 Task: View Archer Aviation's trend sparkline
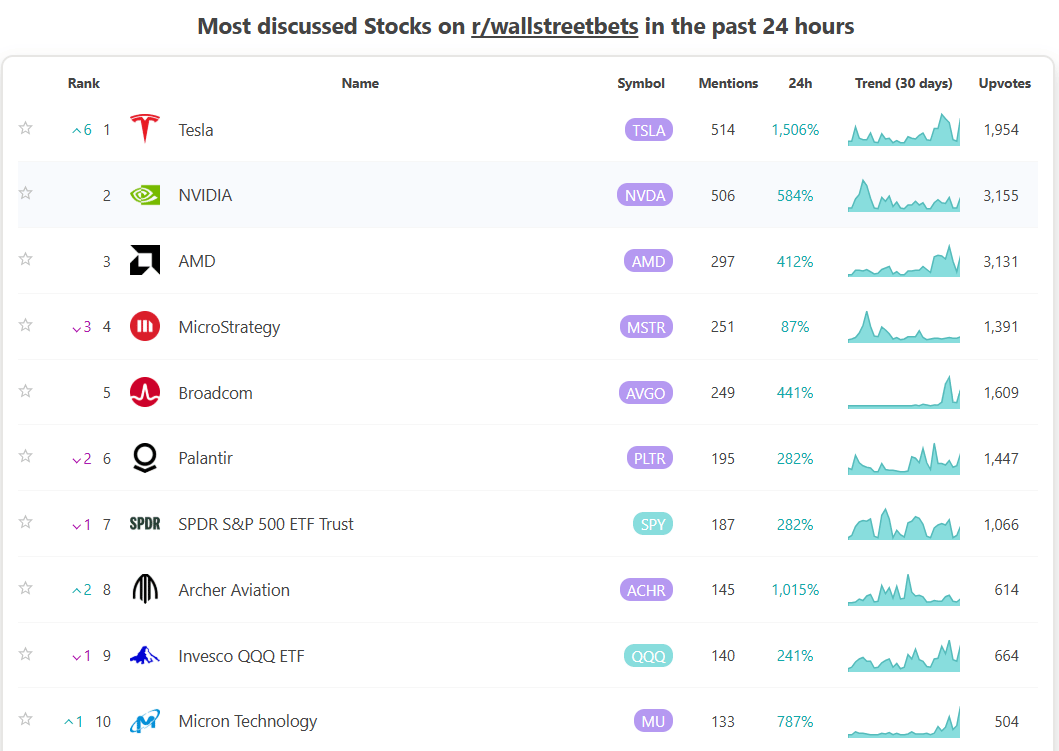[x=904, y=590]
